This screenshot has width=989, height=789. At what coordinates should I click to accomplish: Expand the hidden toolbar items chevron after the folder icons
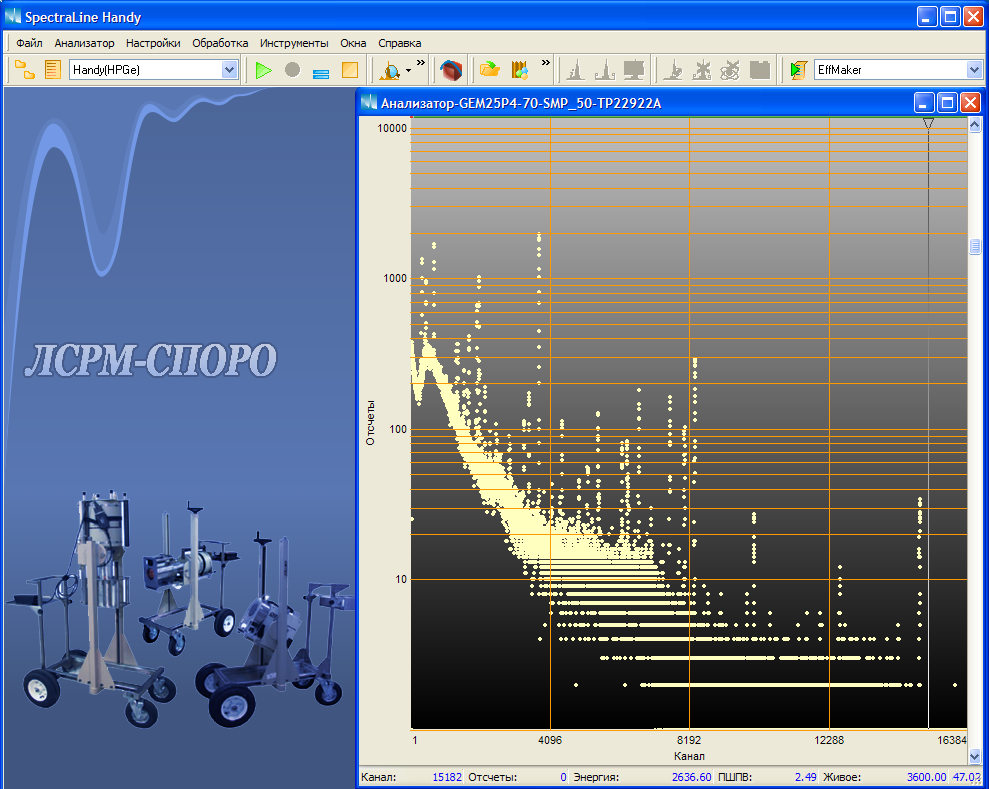pos(546,63)
